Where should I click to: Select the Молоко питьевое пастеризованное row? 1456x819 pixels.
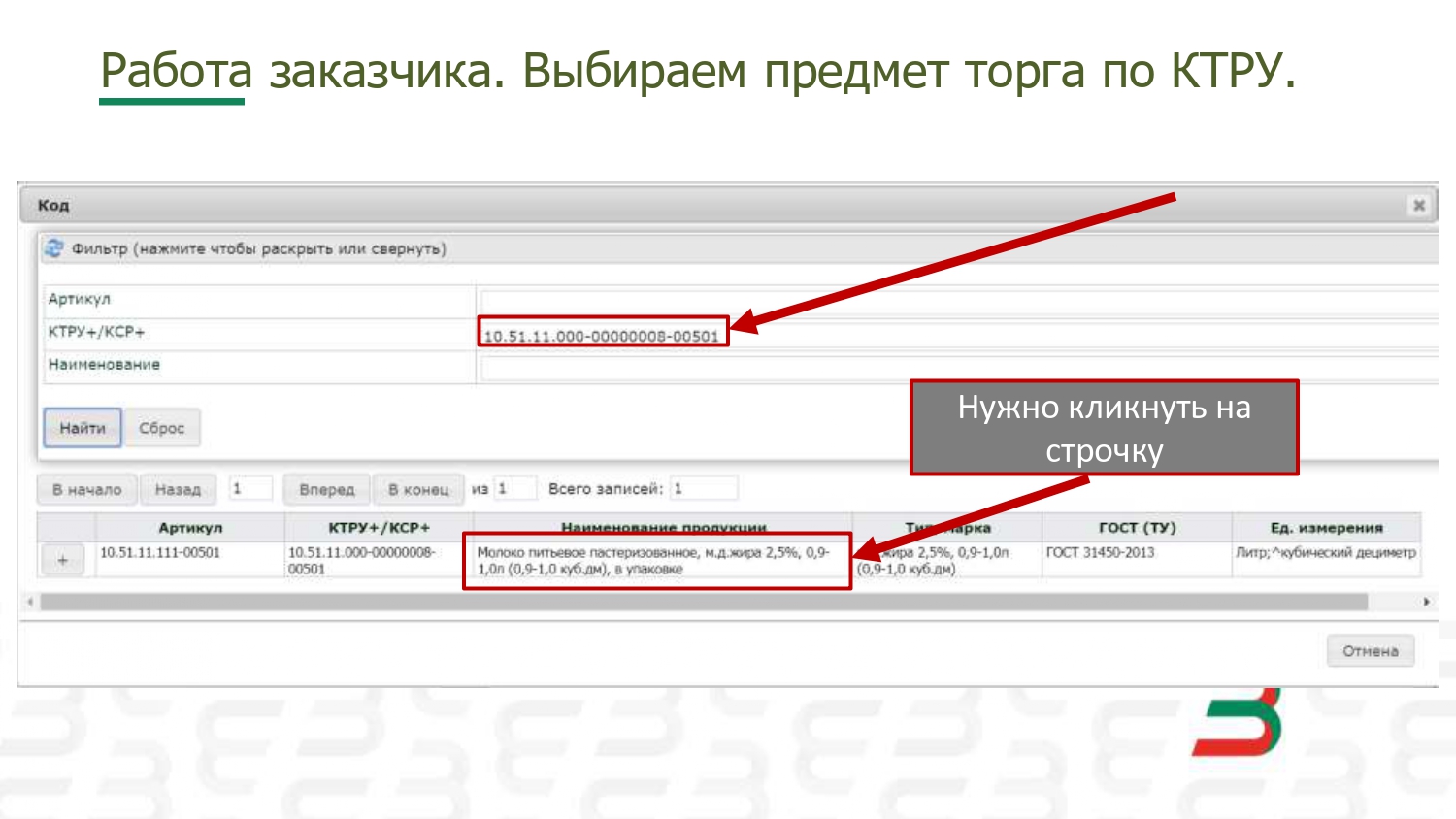pyautogui.click(x=656, y=560)
